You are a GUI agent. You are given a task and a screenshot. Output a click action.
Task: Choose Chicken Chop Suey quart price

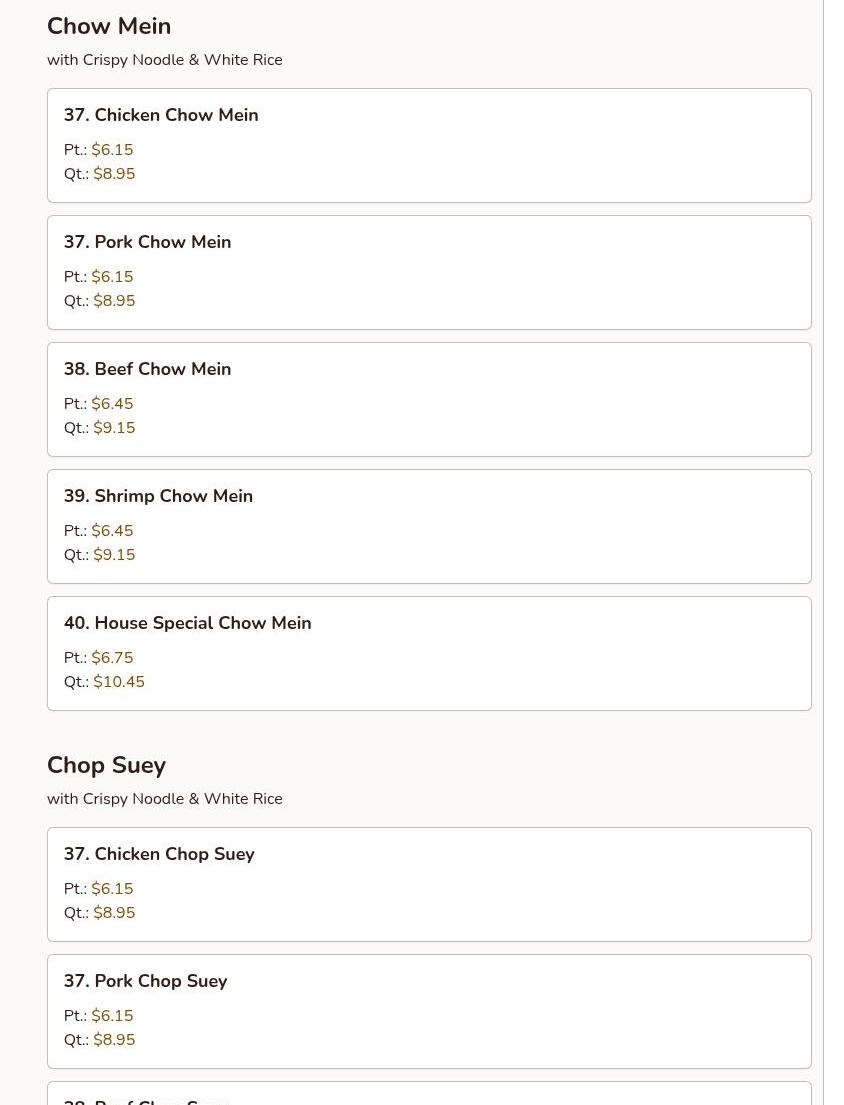pyautogui.click(x=114, y=913)
